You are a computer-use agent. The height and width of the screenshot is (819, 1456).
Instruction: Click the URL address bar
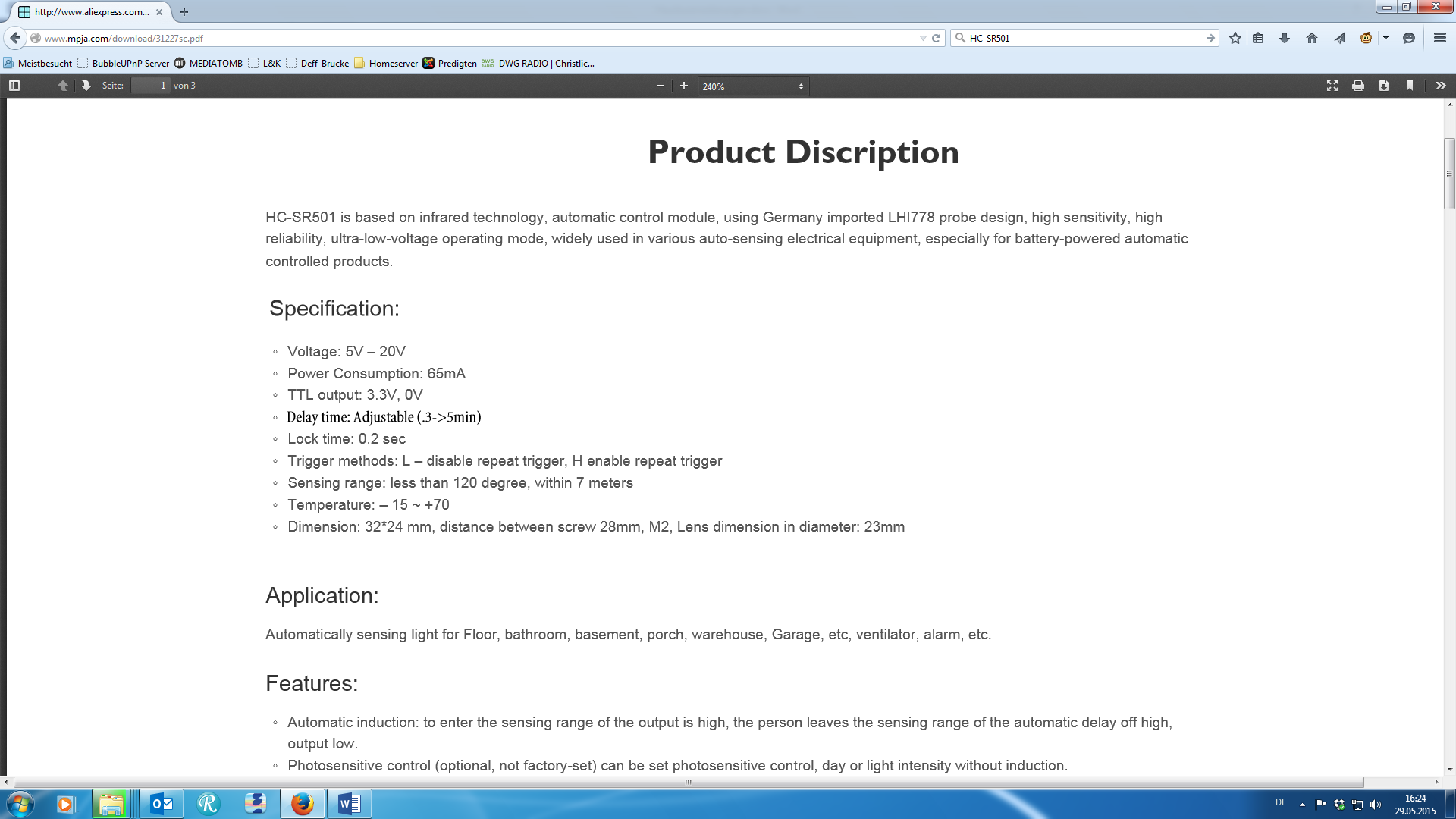coord(478,38)
